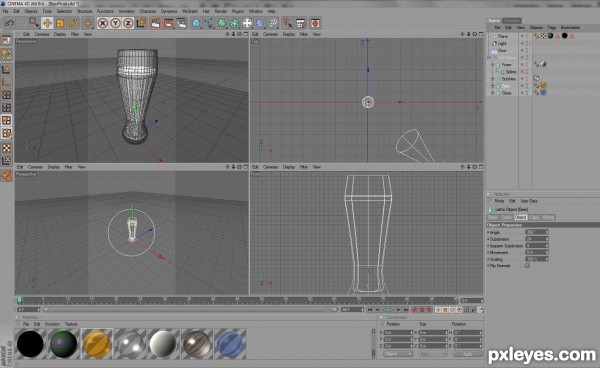The width and height of the screenshot is (600, 368).
Task: Expand the Glass object hierarchy
Action: tap(493, 93)
